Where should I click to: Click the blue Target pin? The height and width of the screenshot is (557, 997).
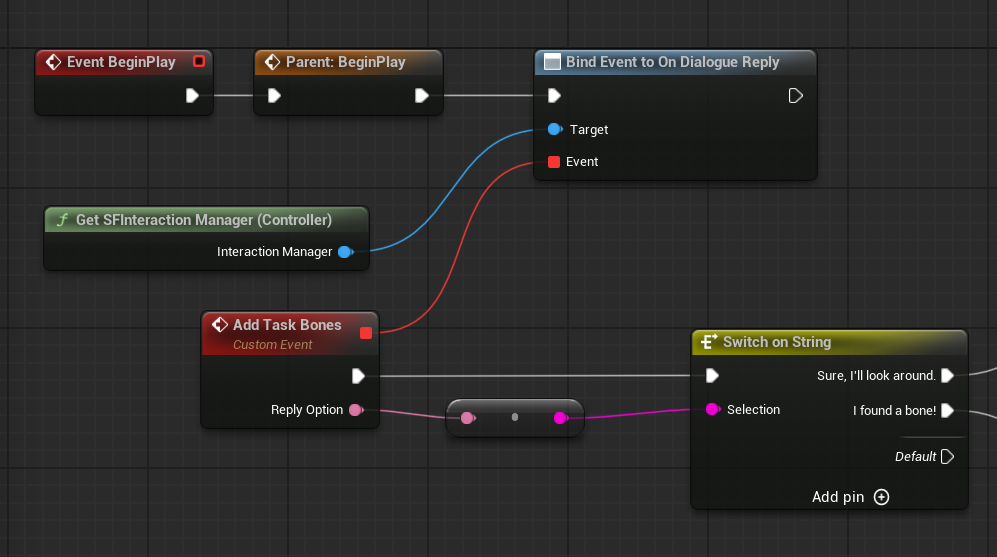pyautogui.click(x=554, y=129)
